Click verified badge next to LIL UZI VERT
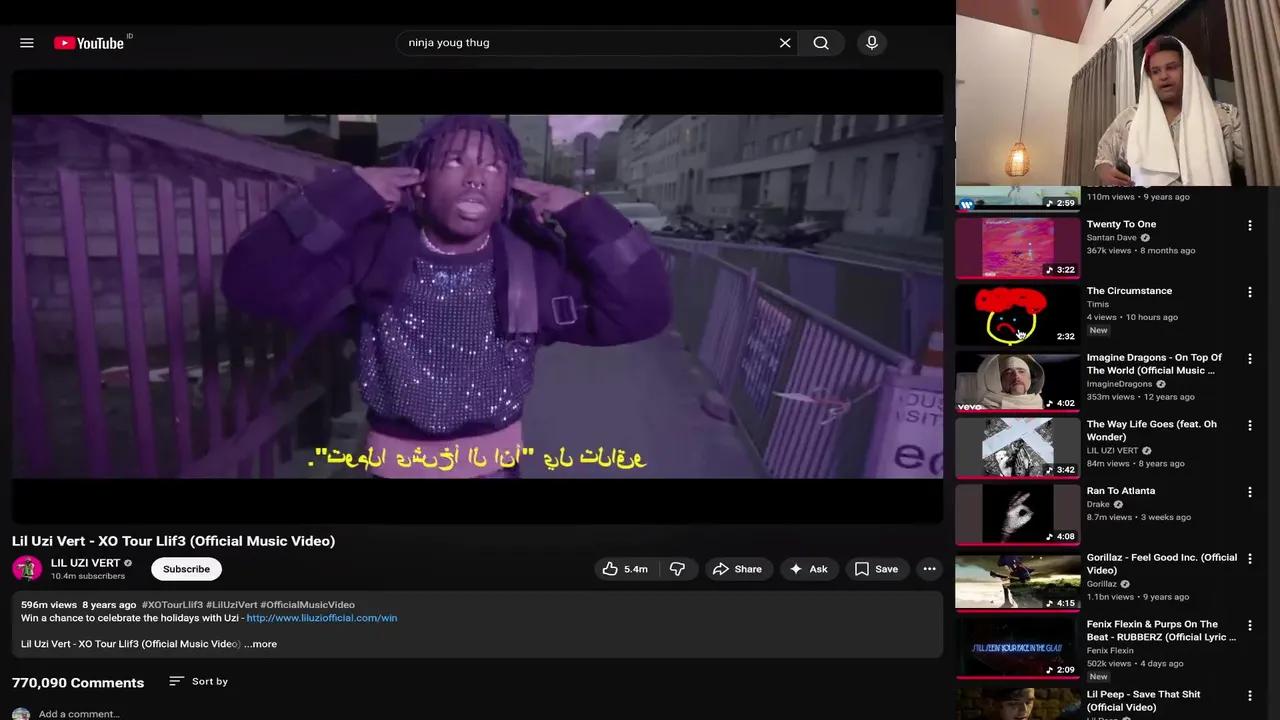 (128, 563)
